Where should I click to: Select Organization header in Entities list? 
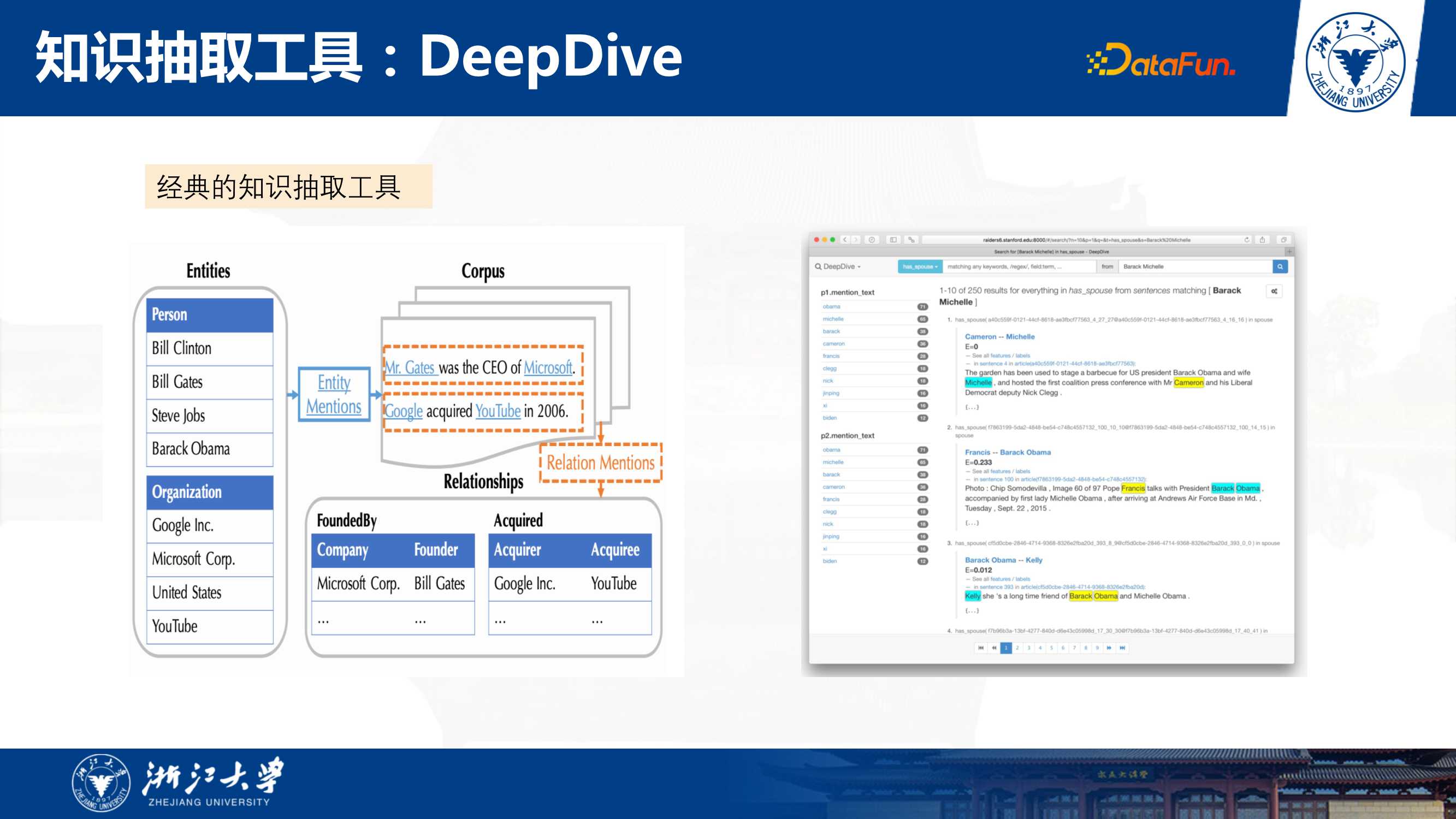click(x=210, y=492)
